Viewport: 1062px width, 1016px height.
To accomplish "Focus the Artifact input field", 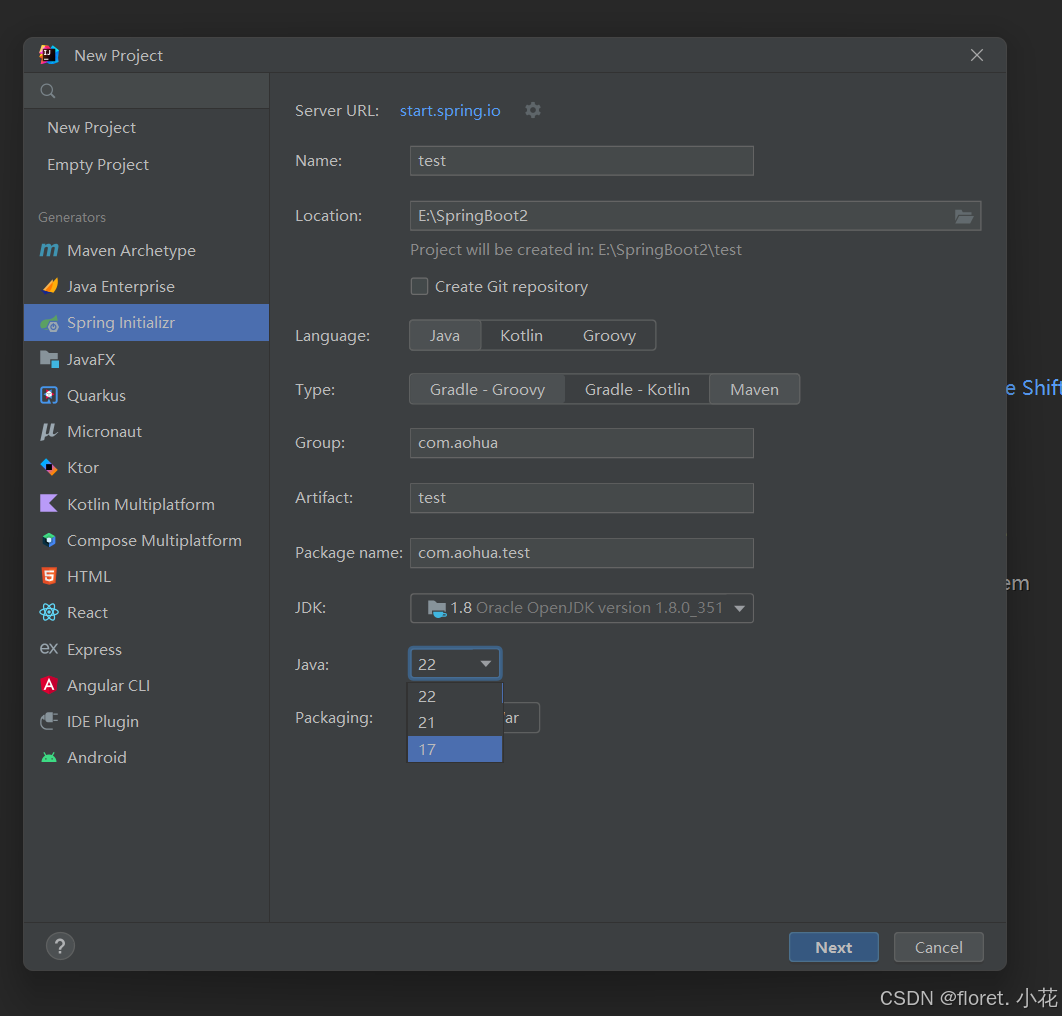I will click(x=582, y=498).
